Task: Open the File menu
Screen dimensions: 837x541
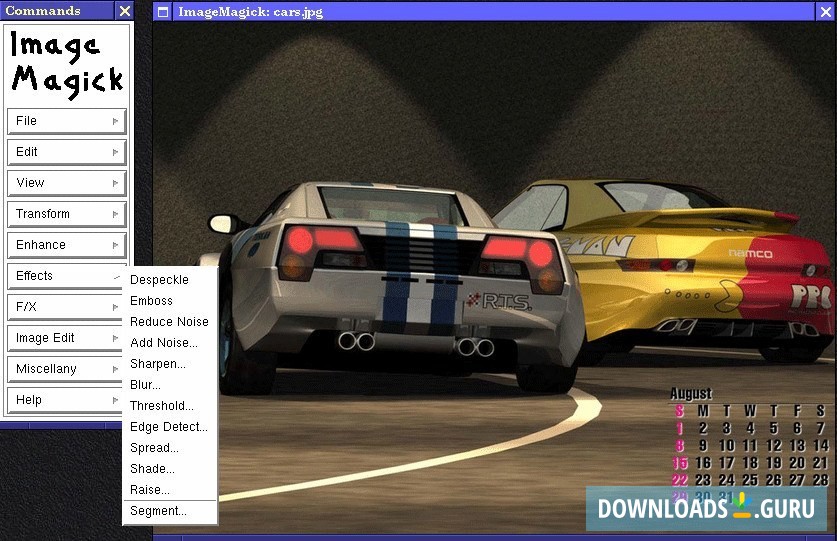Action: tap(66, 121)
